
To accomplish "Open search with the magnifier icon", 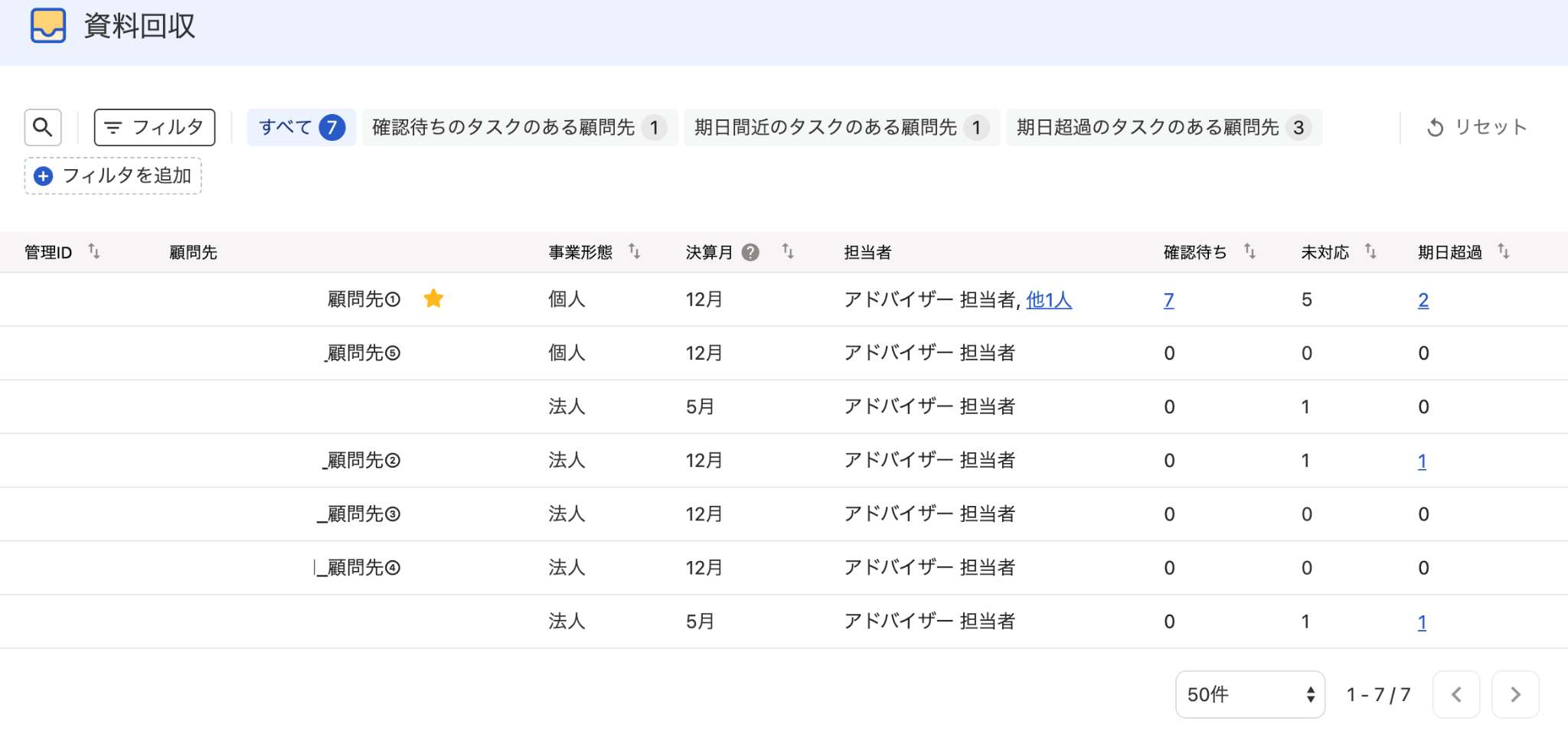I will (x=43, y=127).
